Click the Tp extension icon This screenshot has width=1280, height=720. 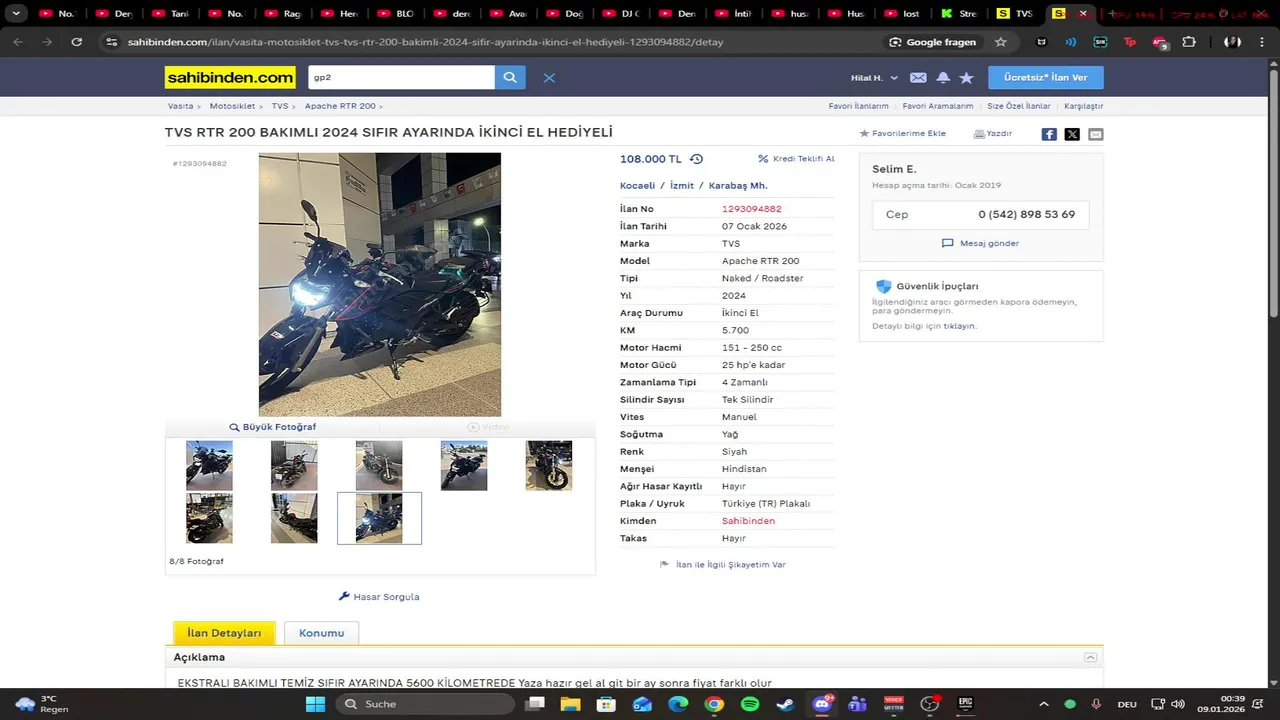point(1130,42)
